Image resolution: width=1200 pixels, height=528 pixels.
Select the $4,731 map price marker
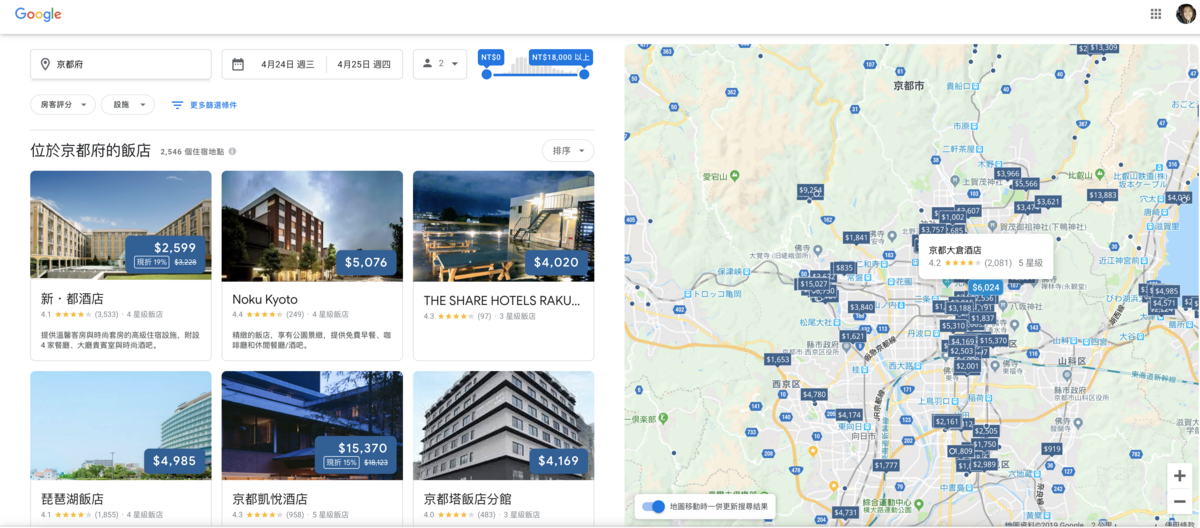pos(845,513)
